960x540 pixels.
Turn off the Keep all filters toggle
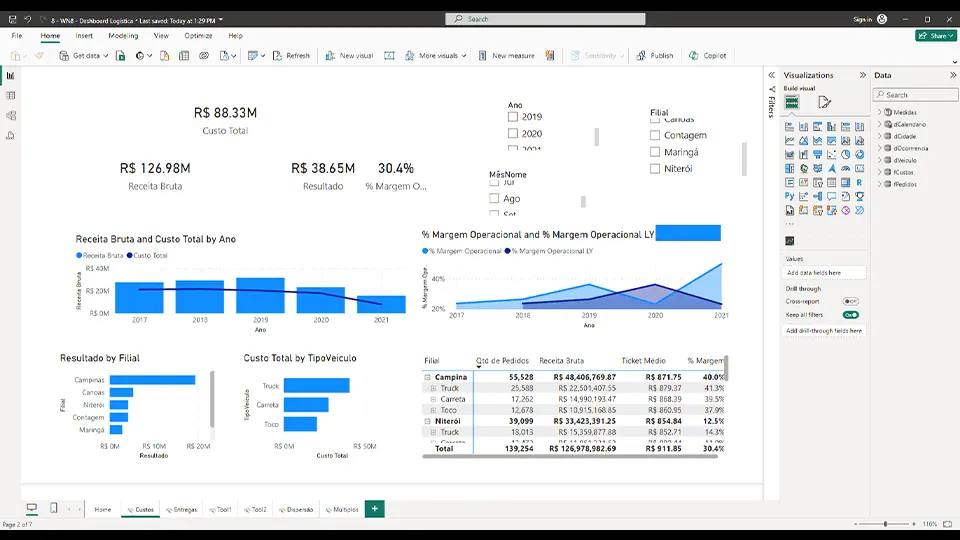point(850,315)
